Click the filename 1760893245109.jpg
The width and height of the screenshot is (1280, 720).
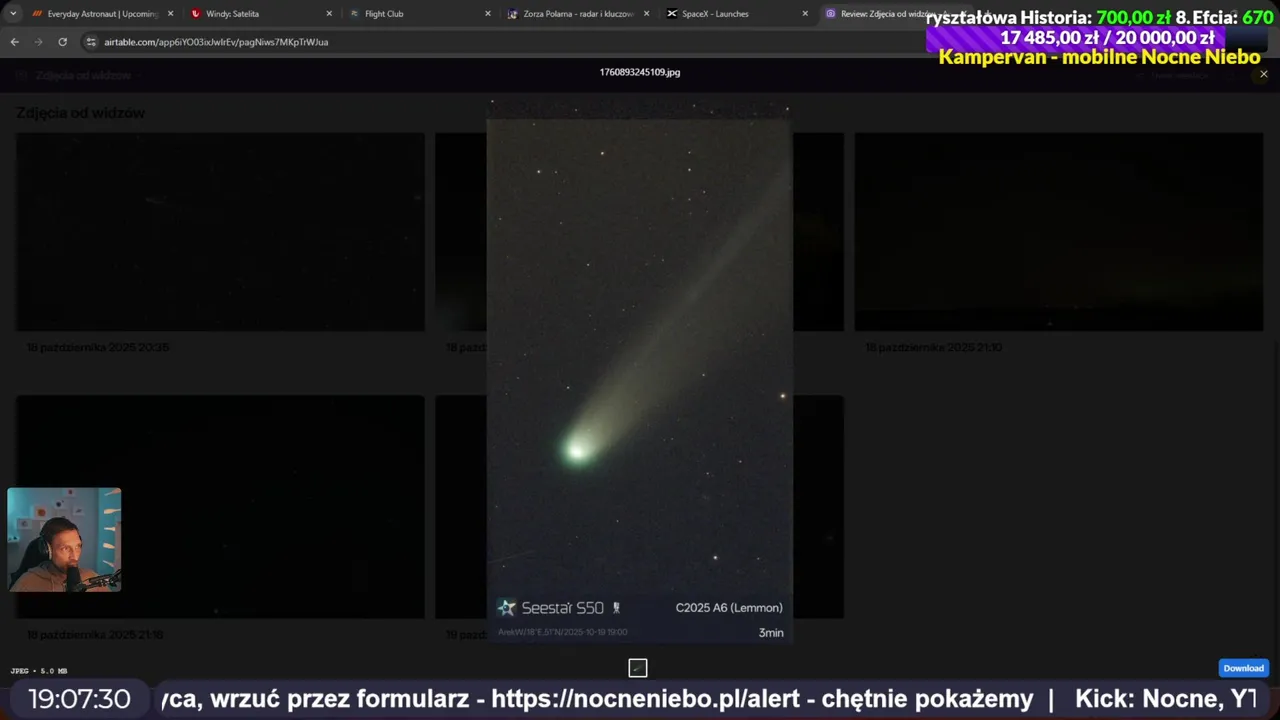pyautogui.click(x=640, y=72)
